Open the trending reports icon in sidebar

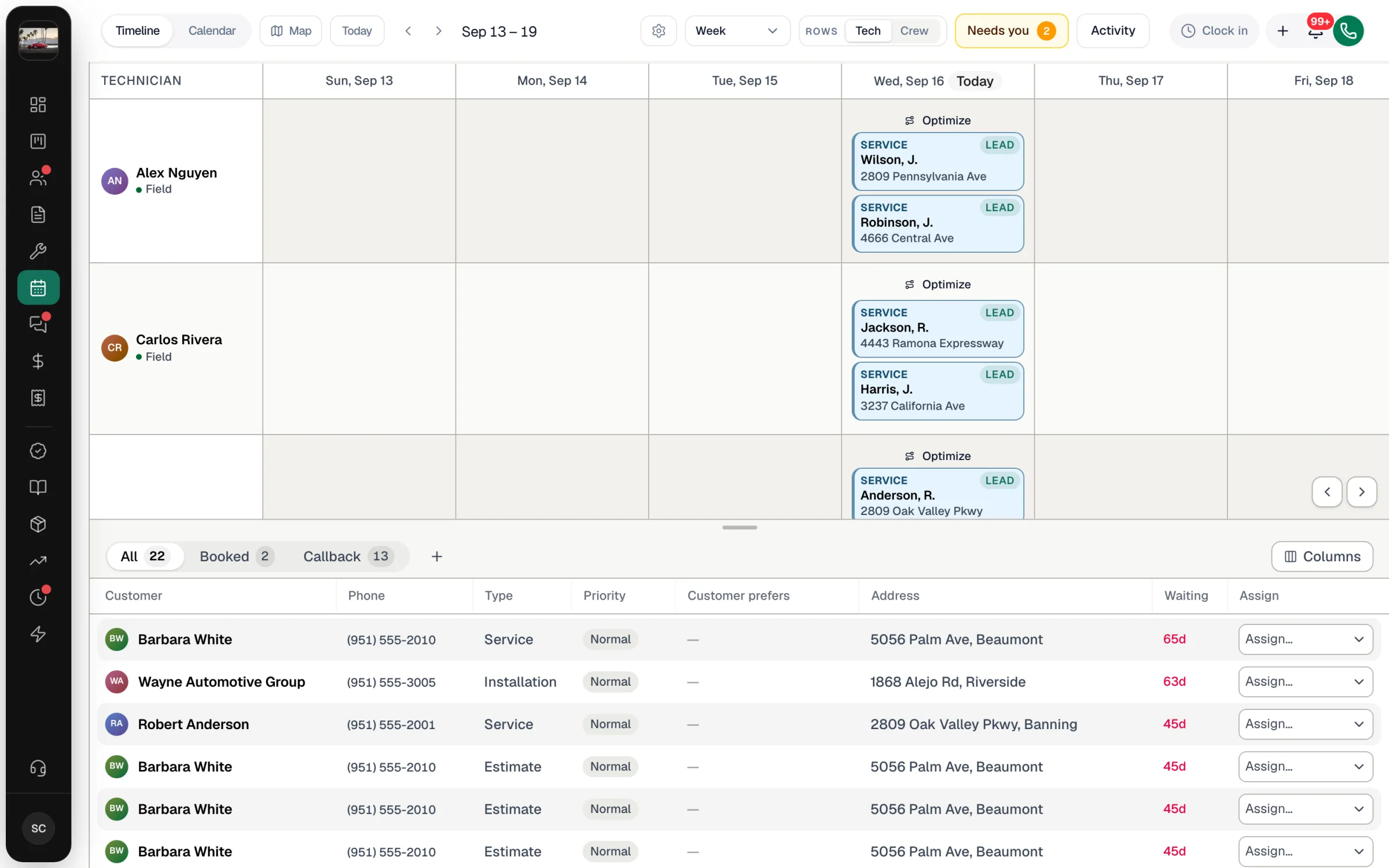[x=38, y=561]
